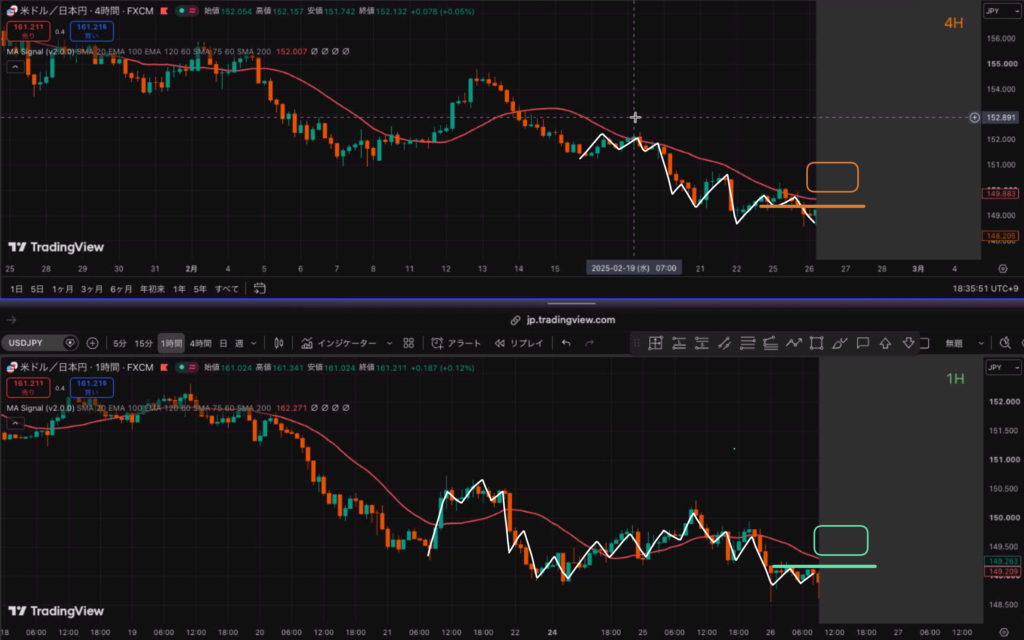Screen dimensions: 1024x640
Task: Select the fourth favorites toolbar drawing tool
Action: tap(724, 343)
